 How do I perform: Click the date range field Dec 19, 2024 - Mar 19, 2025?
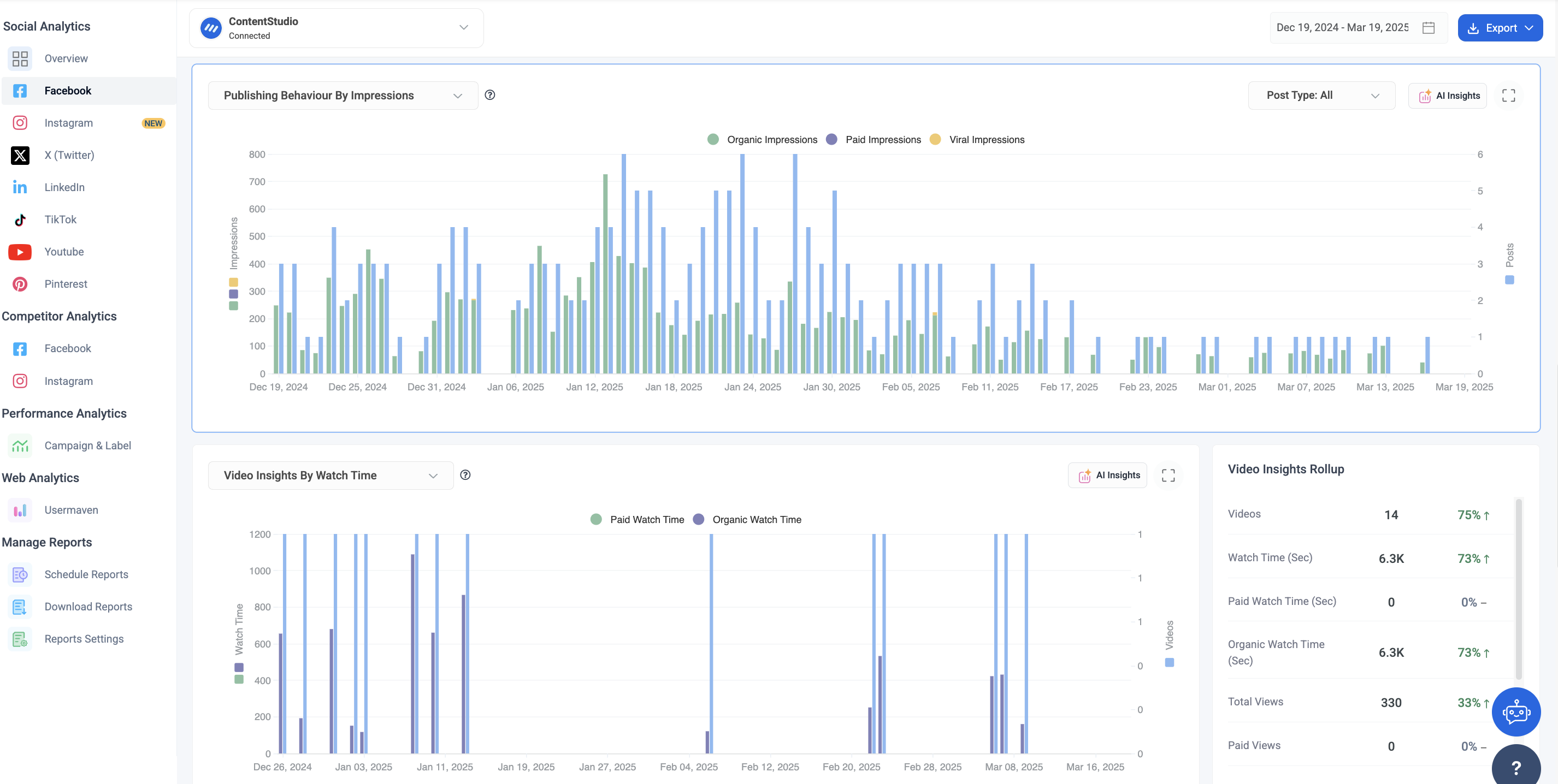point(1359,28)
